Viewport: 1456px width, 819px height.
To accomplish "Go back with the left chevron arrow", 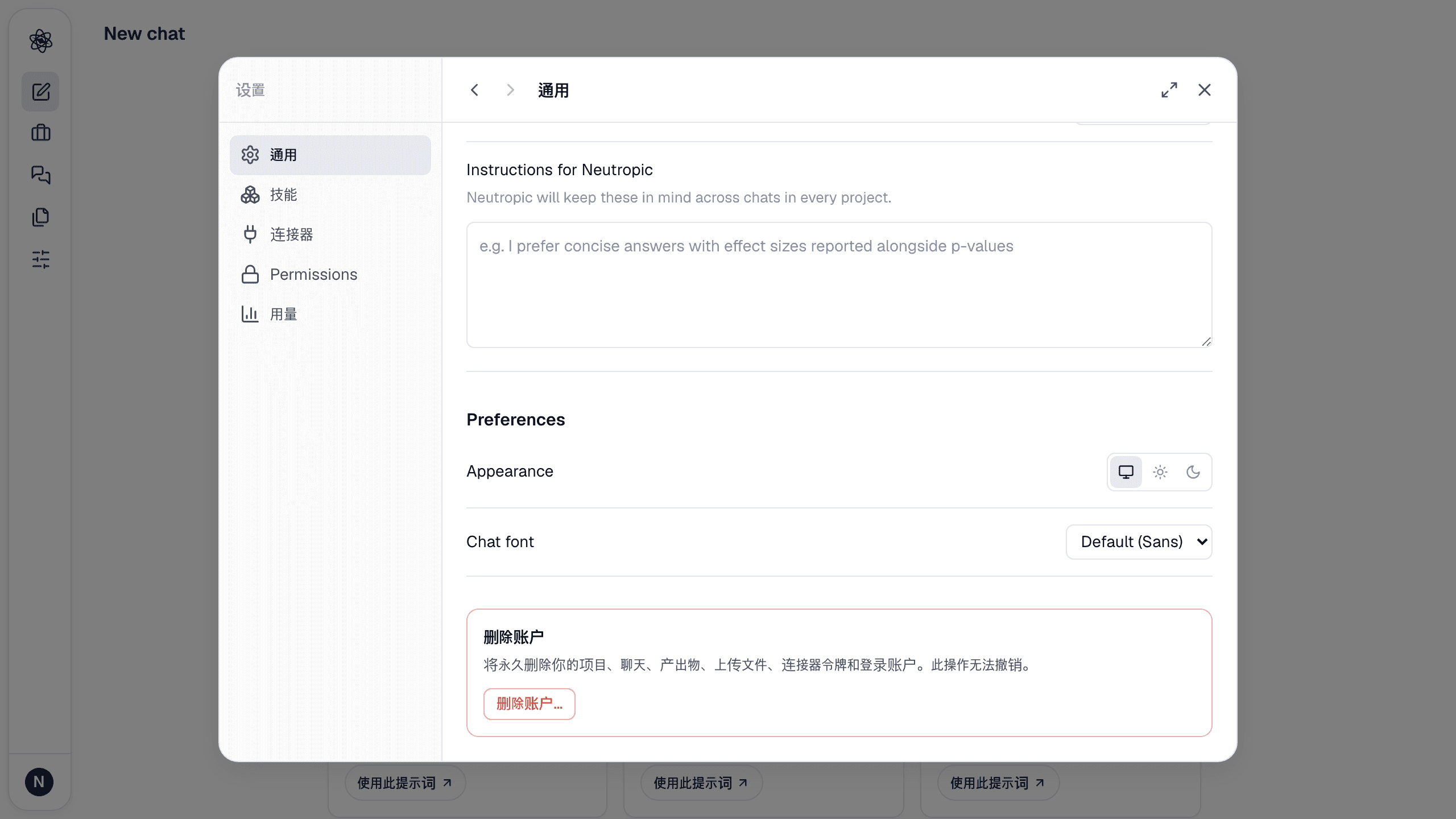I will (474, 90).
